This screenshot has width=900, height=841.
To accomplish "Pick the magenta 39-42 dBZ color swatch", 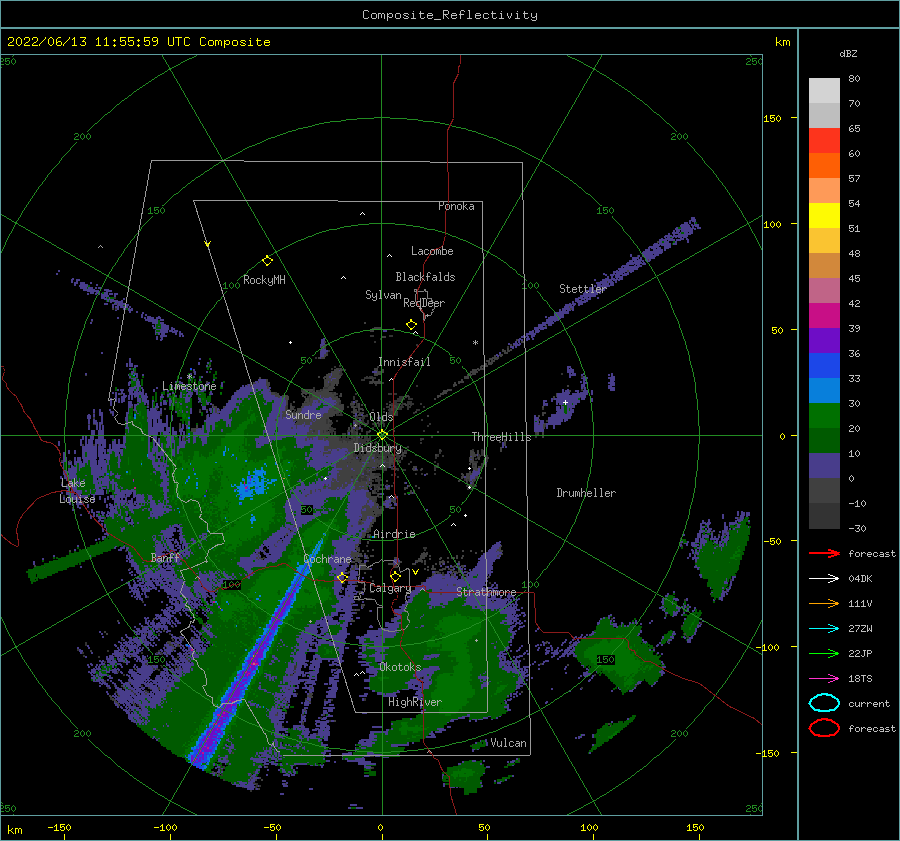I will (824, 316).
